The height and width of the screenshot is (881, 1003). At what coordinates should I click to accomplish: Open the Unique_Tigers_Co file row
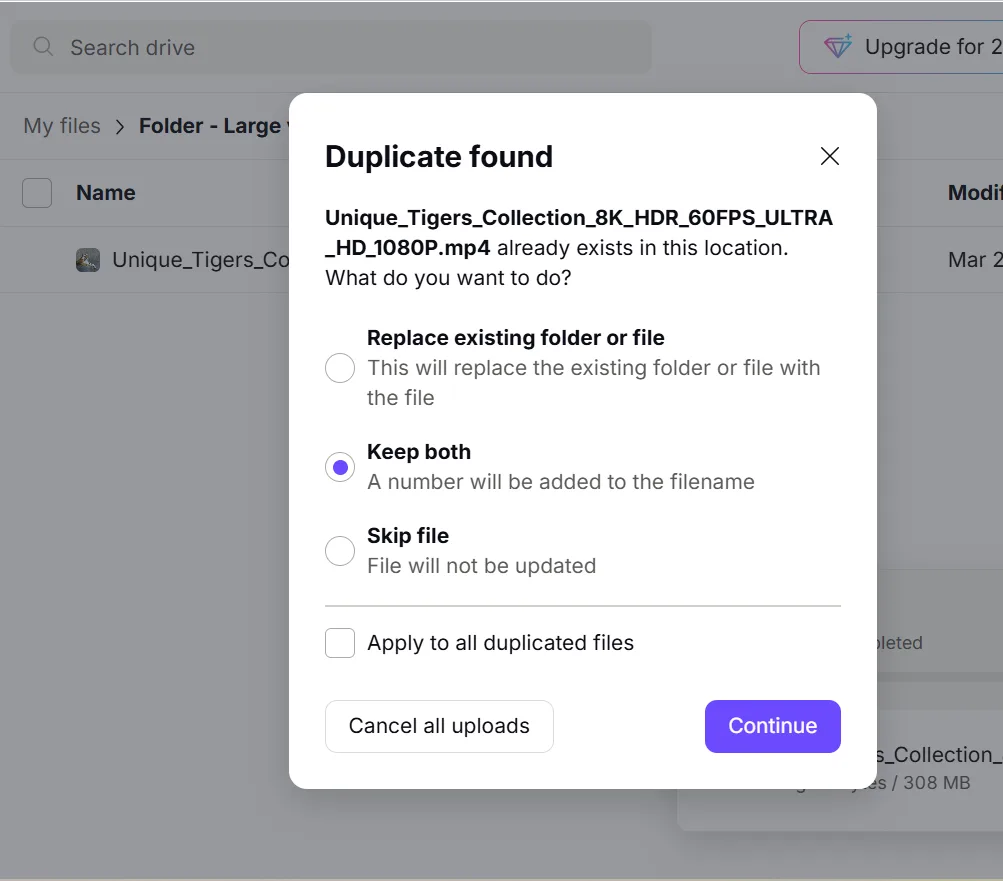coord(200,260)
